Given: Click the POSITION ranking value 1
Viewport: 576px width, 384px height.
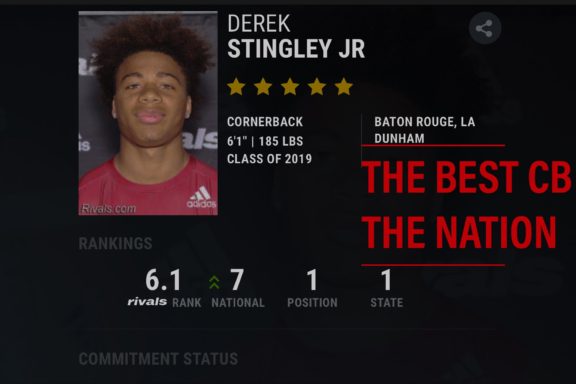Looking at the screenshot, I should click(x=312, y=280).
